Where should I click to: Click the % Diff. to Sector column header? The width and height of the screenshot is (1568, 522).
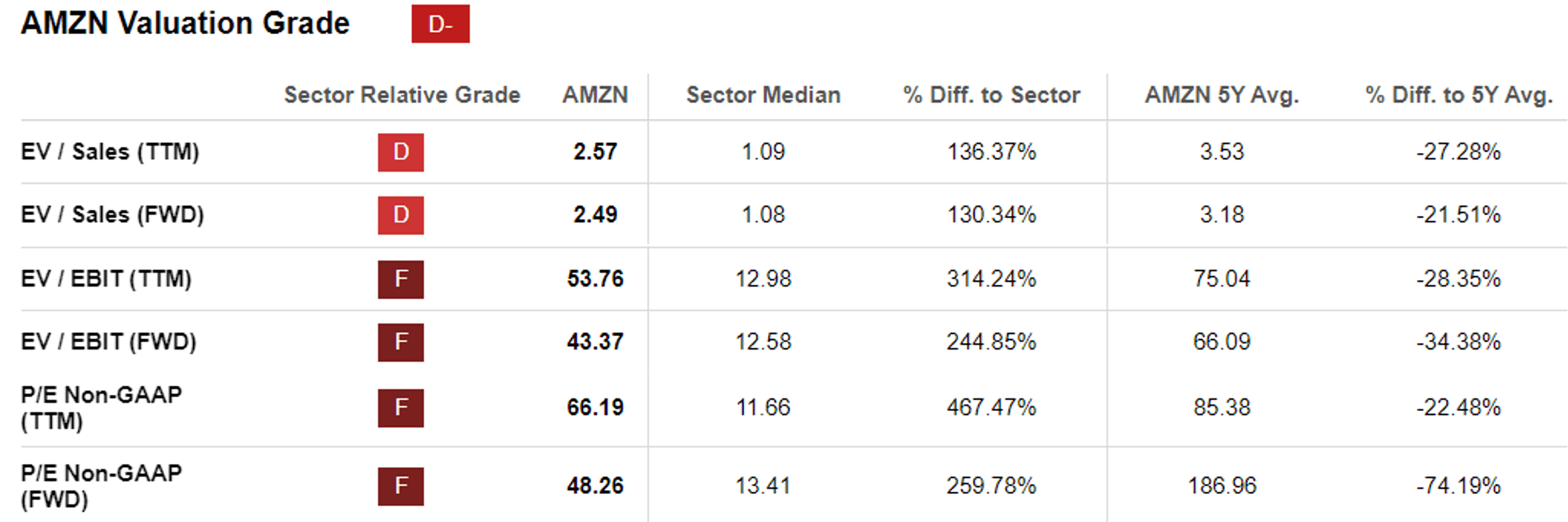tap(991, 95)
